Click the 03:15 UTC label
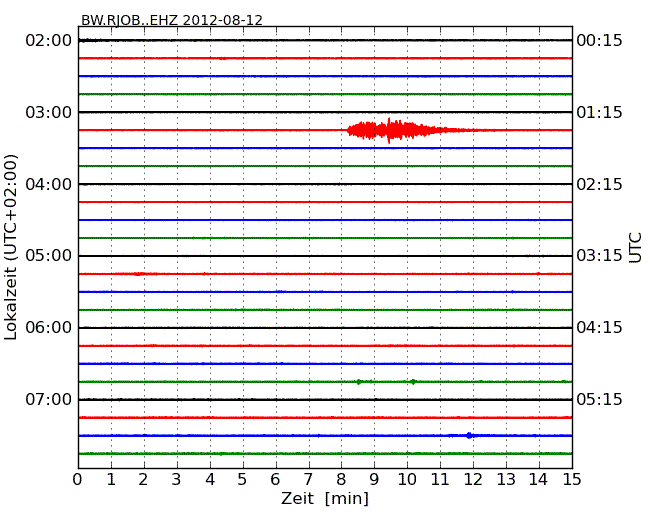The height and width of the screenshot is (520, 650). (x=599, y=255)
